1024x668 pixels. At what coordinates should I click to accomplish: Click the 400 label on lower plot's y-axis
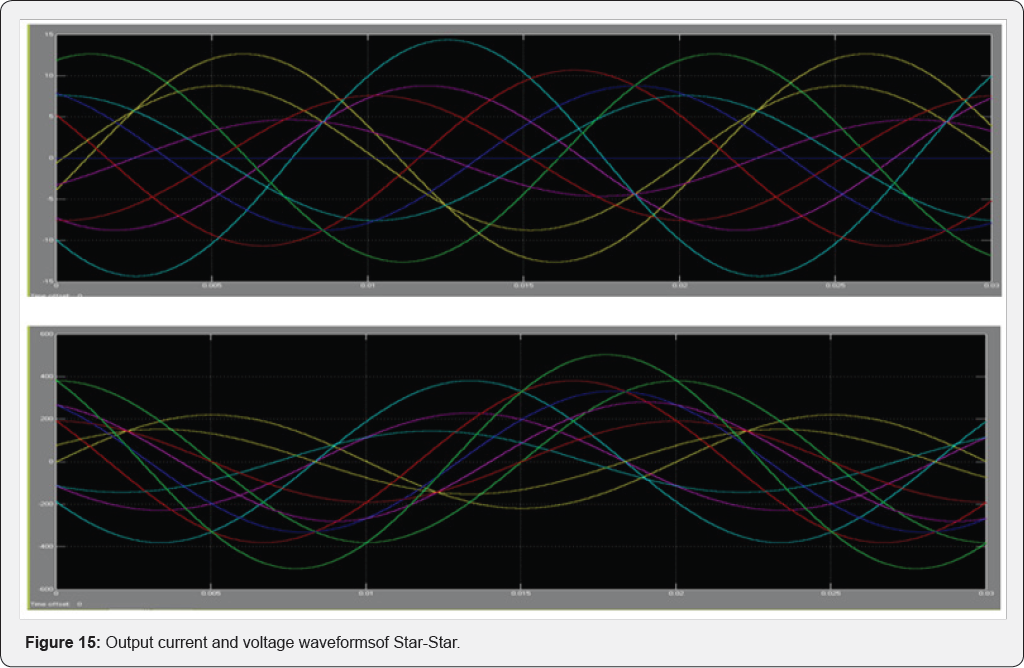(x=46, y=376)
